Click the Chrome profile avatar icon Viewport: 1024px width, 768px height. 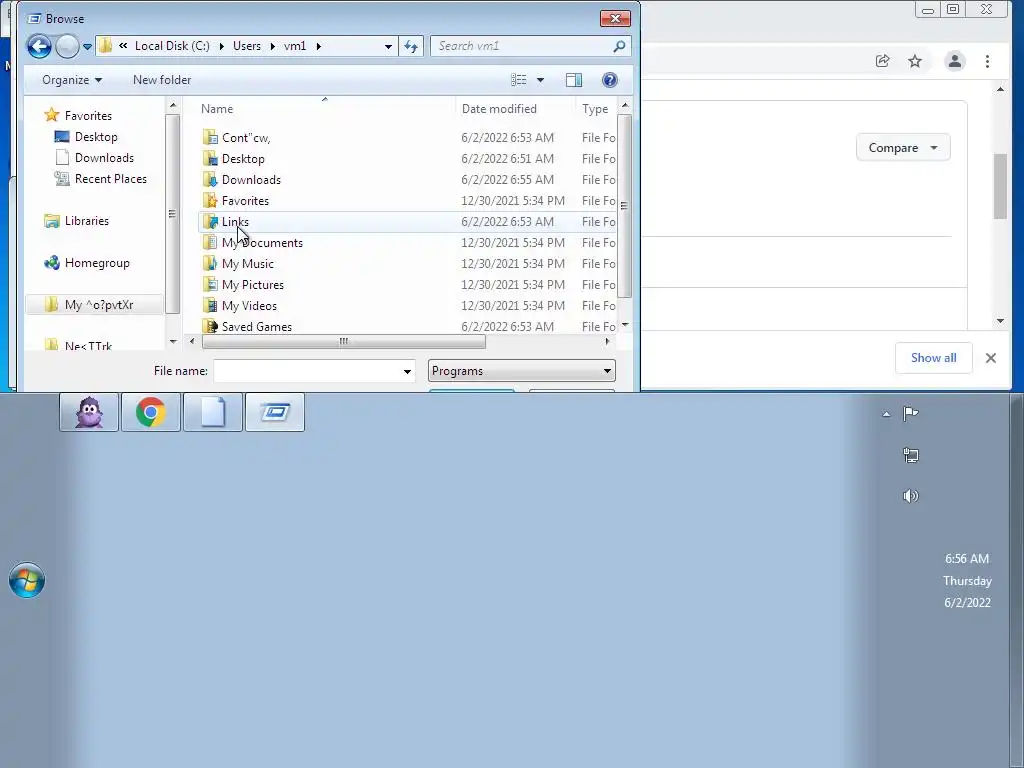pyautogui.click(x=955, y=61)
